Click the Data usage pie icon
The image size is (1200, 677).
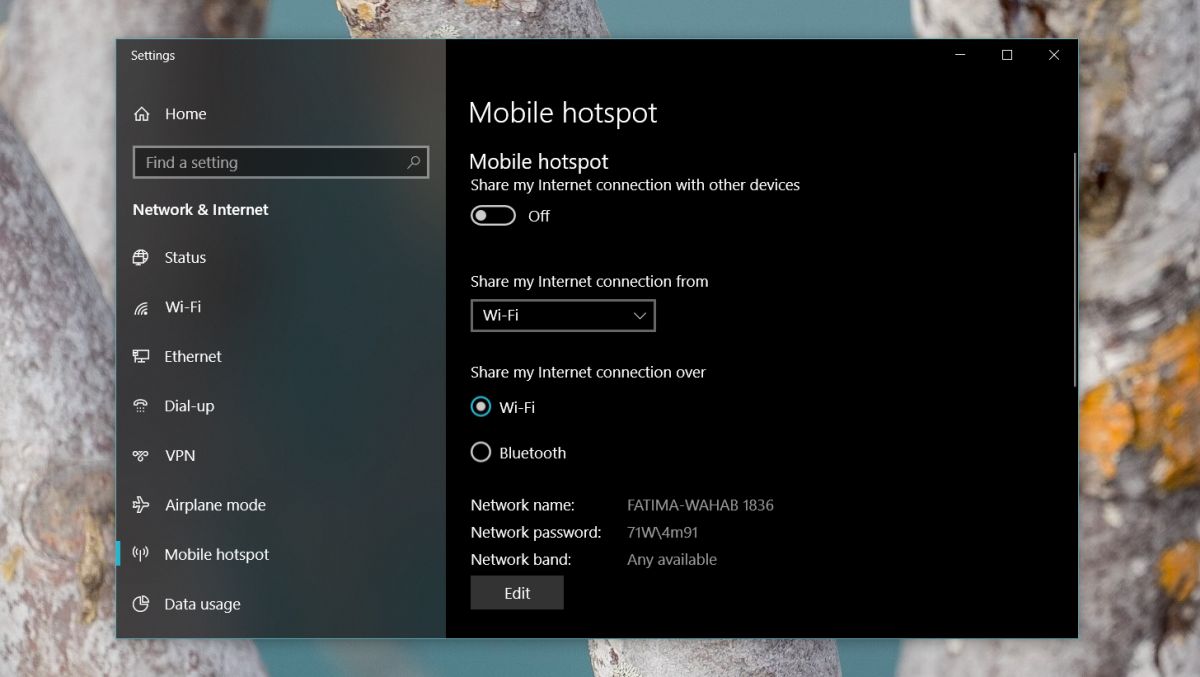click(x=141, y=604)
